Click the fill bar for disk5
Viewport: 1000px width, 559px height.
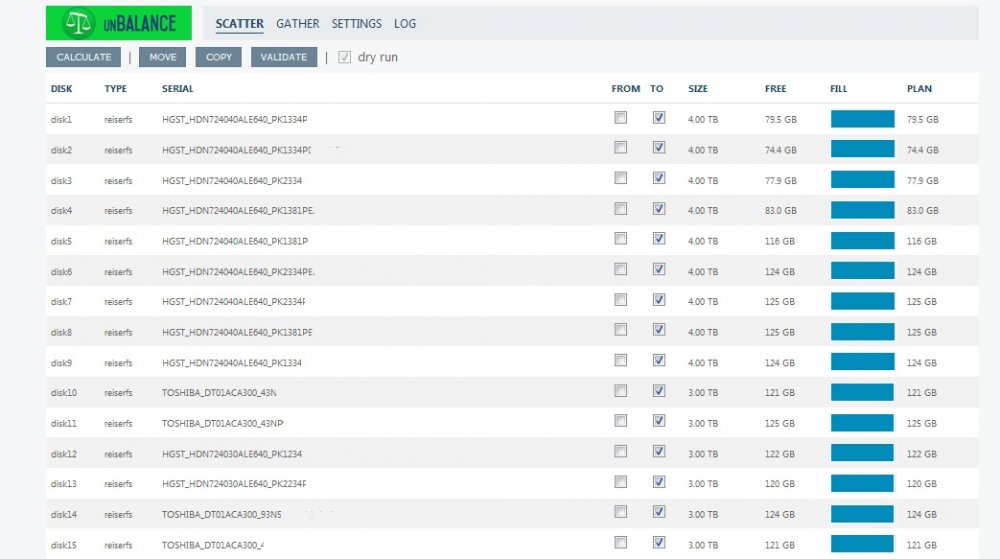[862, 240]
